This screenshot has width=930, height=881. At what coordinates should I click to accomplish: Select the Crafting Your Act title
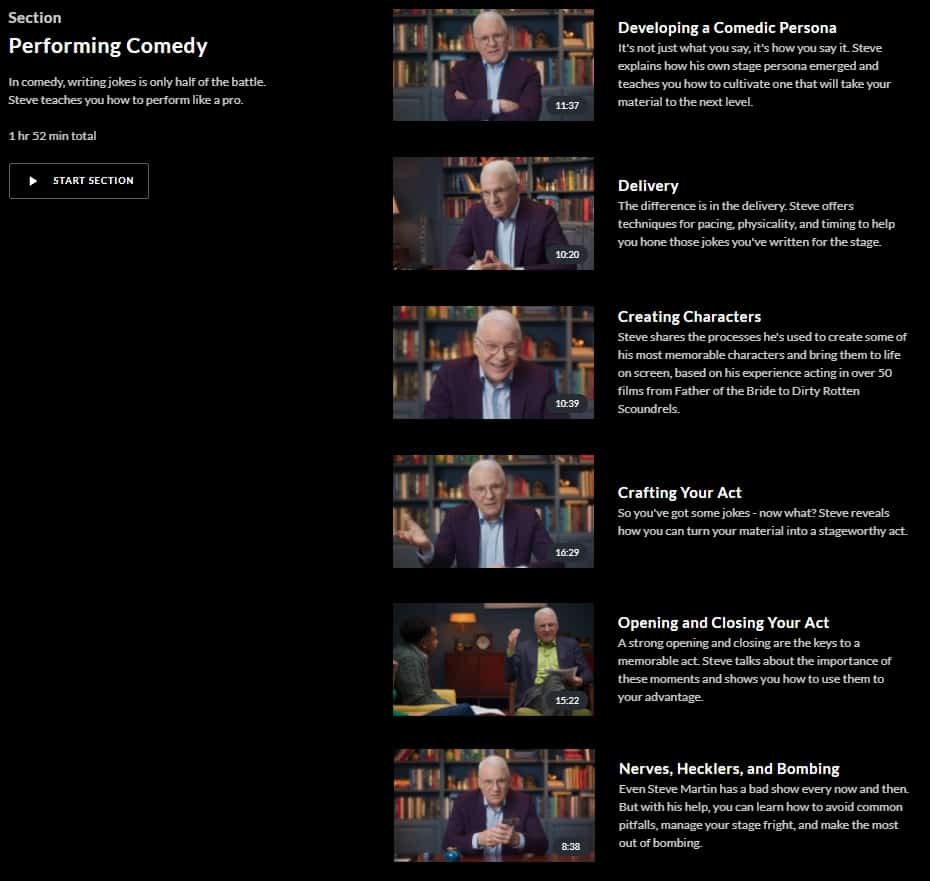(x=680, y=492)
